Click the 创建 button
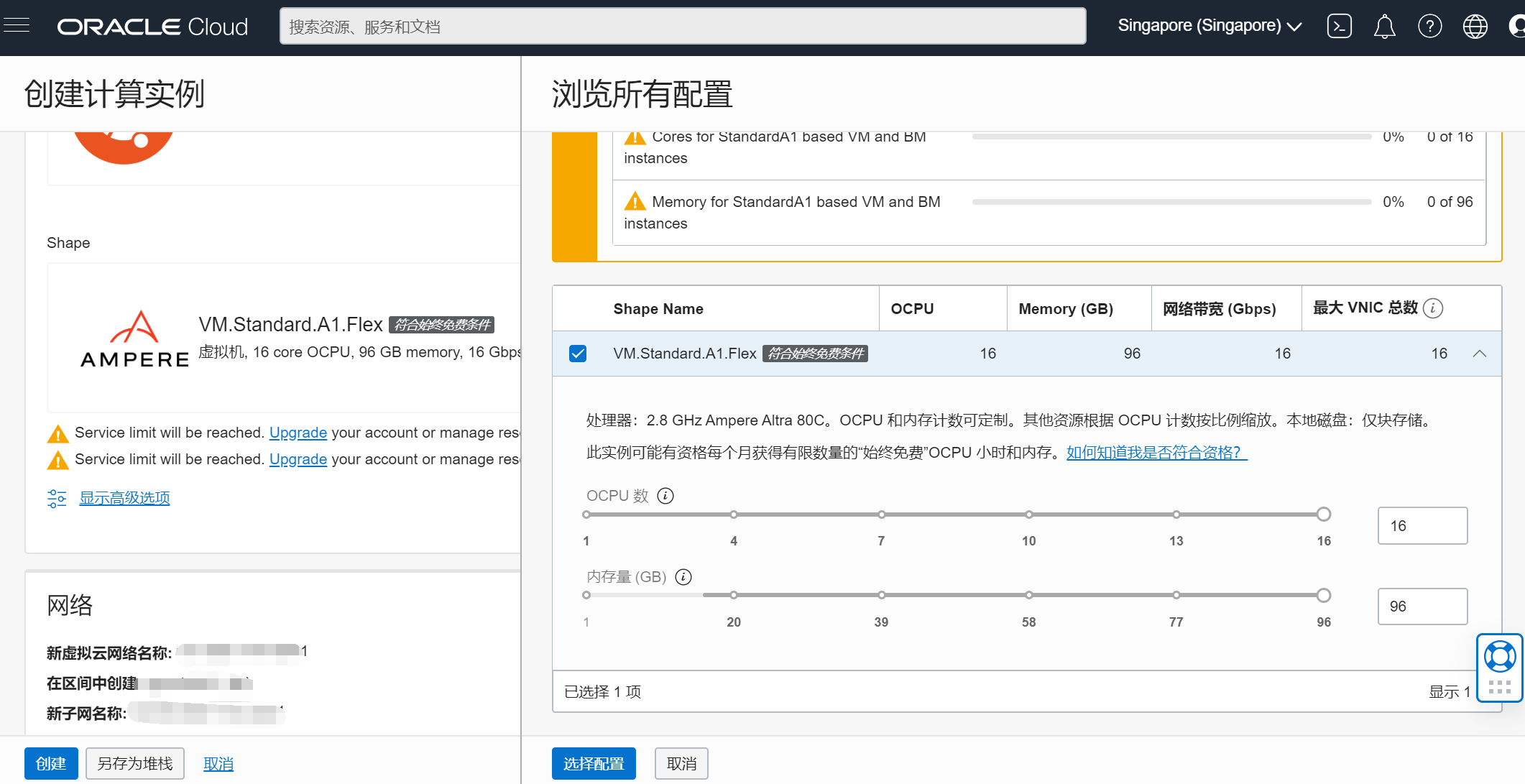The height and width of the screenshot is (784, 1525). 51,763
